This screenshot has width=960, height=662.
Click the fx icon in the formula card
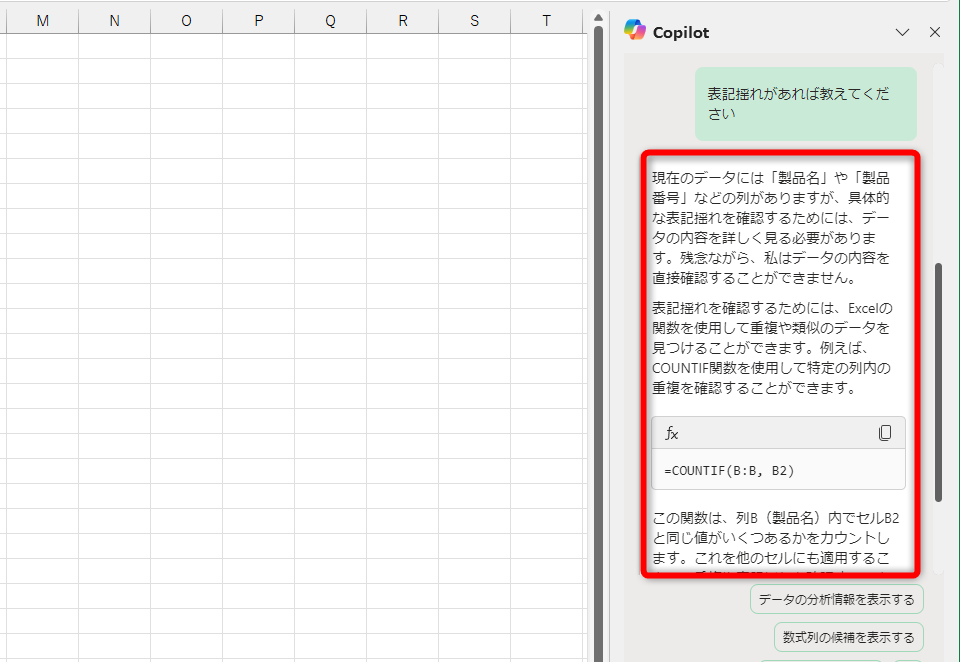point(671,433)
